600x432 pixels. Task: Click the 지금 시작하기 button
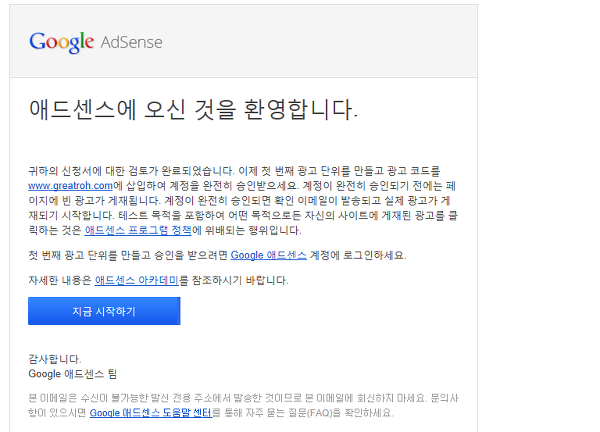pos(104,311)
